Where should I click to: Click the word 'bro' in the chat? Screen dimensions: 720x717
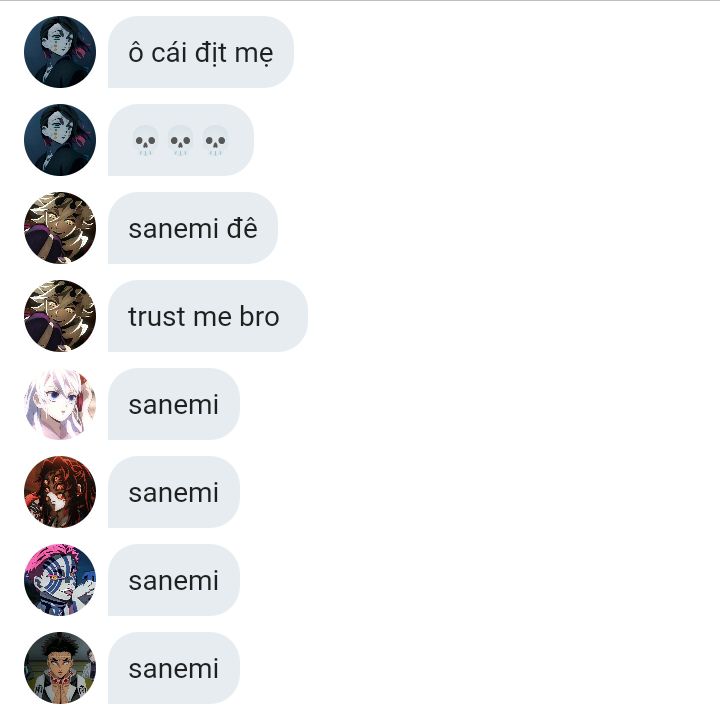point(259,316)
